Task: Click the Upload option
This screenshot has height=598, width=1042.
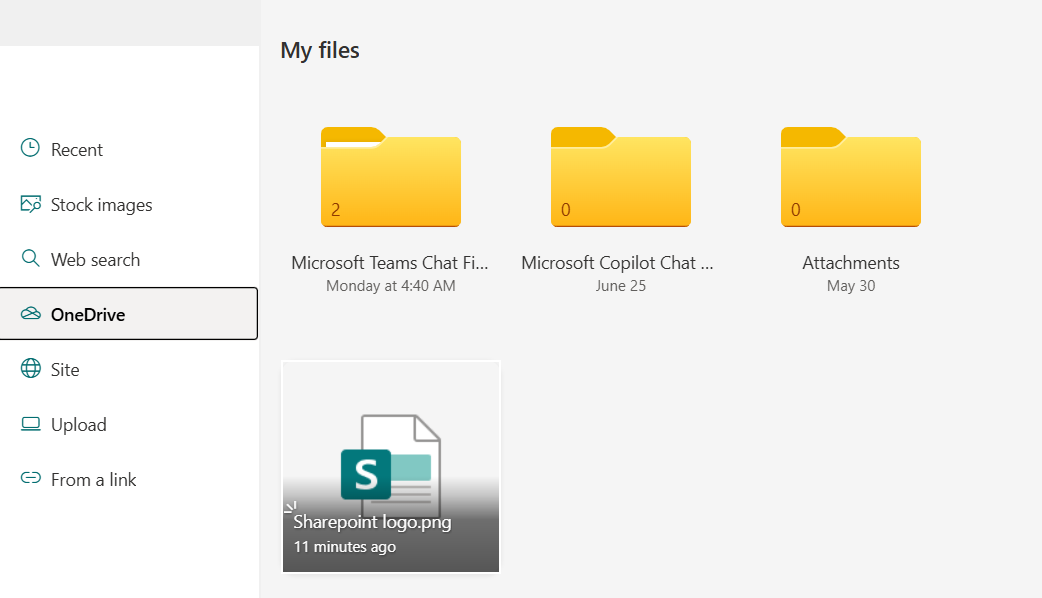Action: point(78,424)
